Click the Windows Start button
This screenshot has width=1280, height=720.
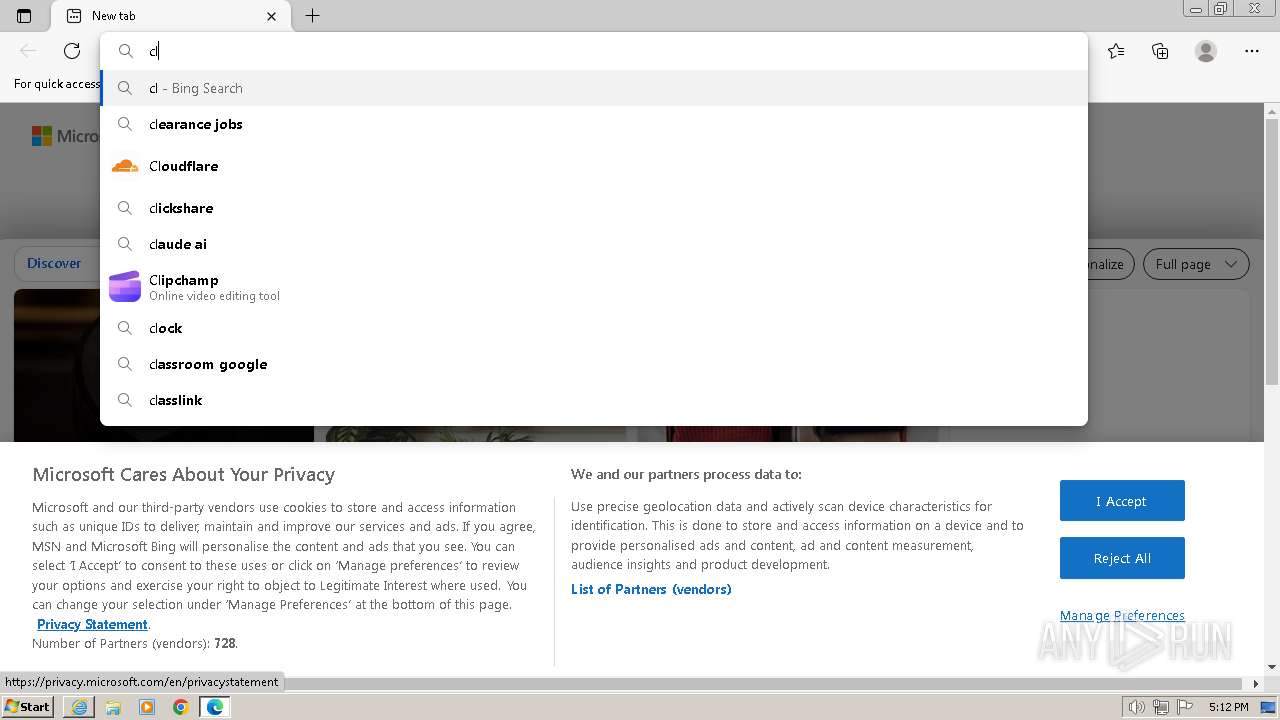(28, 706)
